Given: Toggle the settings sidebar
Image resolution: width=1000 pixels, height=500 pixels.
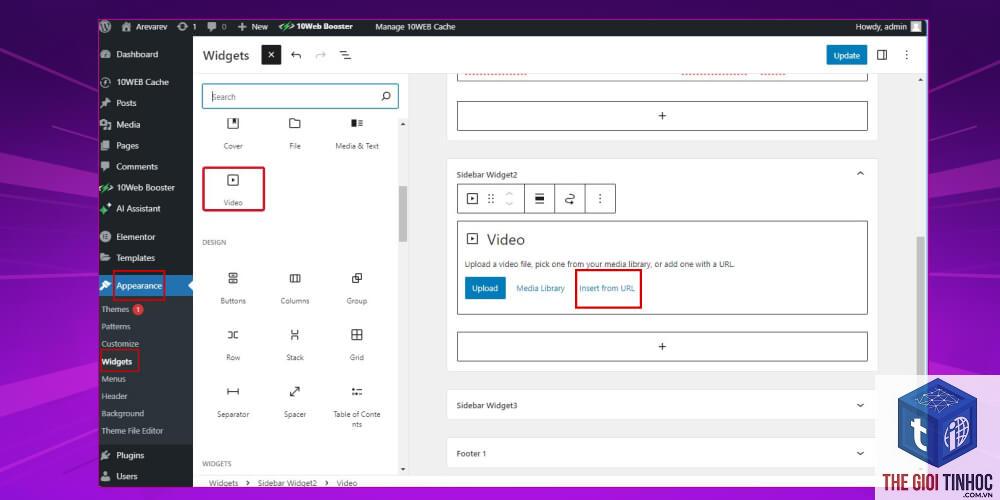Looking at the screenshot, I should (882, 55).
